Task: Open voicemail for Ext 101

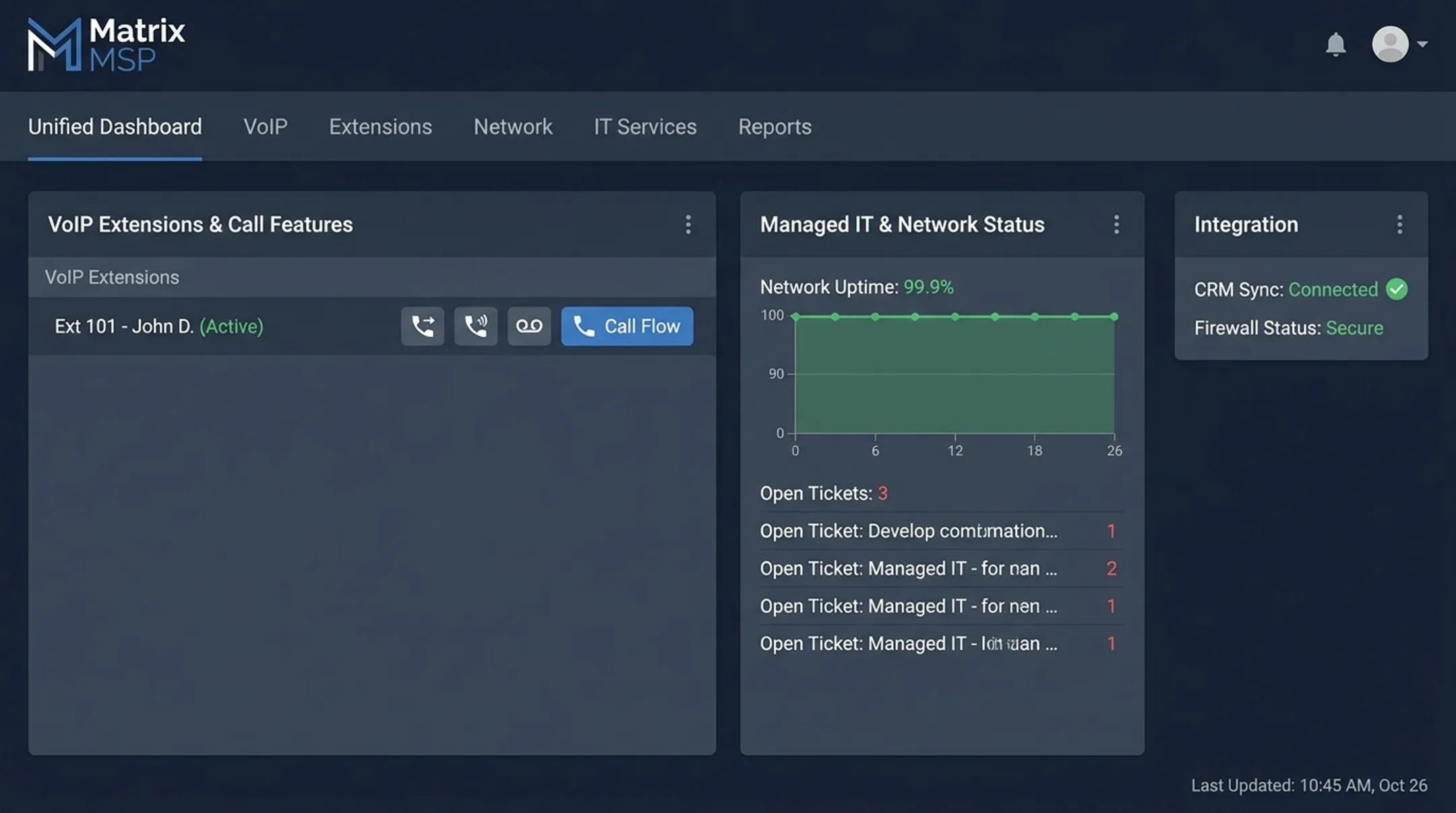Action: [529, 326]
